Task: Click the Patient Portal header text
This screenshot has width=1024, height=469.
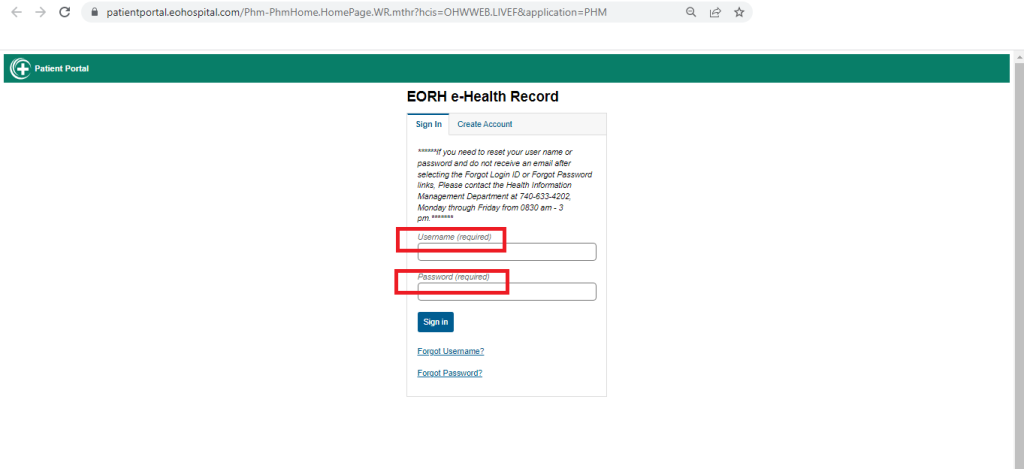Action: point(61,69)
